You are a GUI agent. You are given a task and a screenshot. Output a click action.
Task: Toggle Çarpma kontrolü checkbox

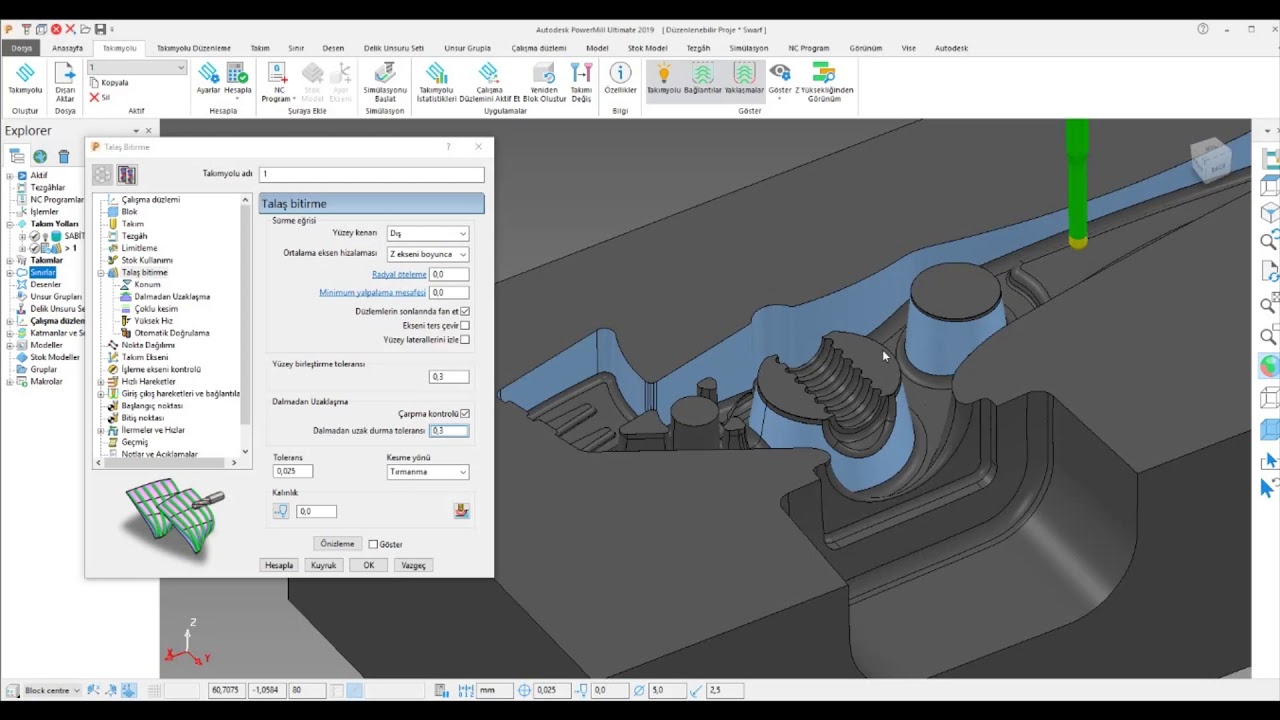click(465, 413)
